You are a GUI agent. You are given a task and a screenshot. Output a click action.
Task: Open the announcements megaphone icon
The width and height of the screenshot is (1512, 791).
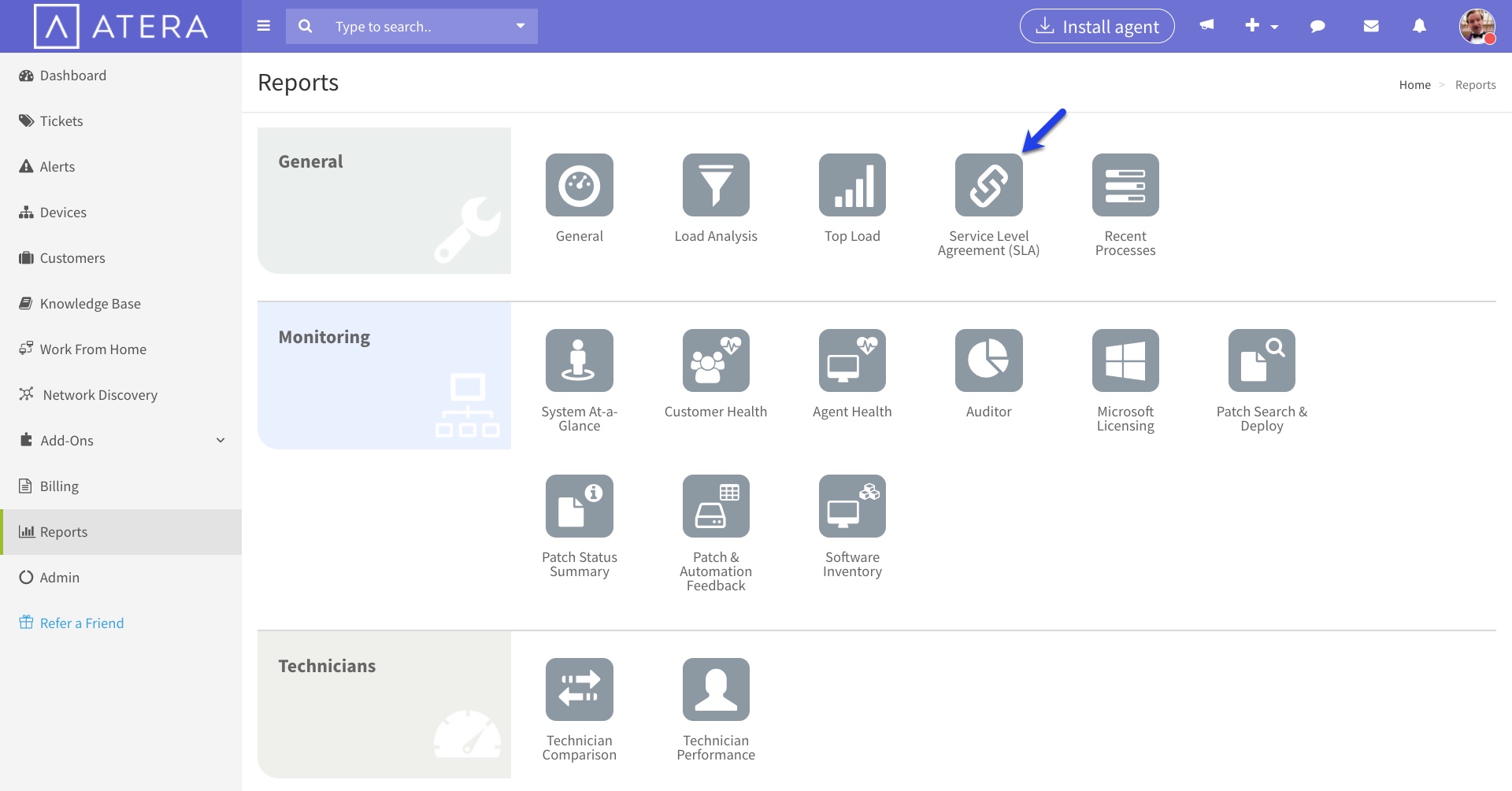tap(1206, 25)
